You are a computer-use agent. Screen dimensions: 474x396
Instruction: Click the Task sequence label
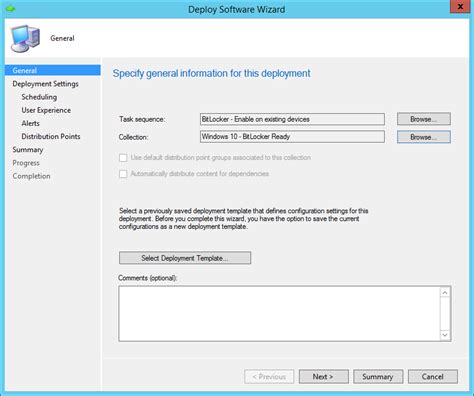pyautogui.click(x=142, y=119)
